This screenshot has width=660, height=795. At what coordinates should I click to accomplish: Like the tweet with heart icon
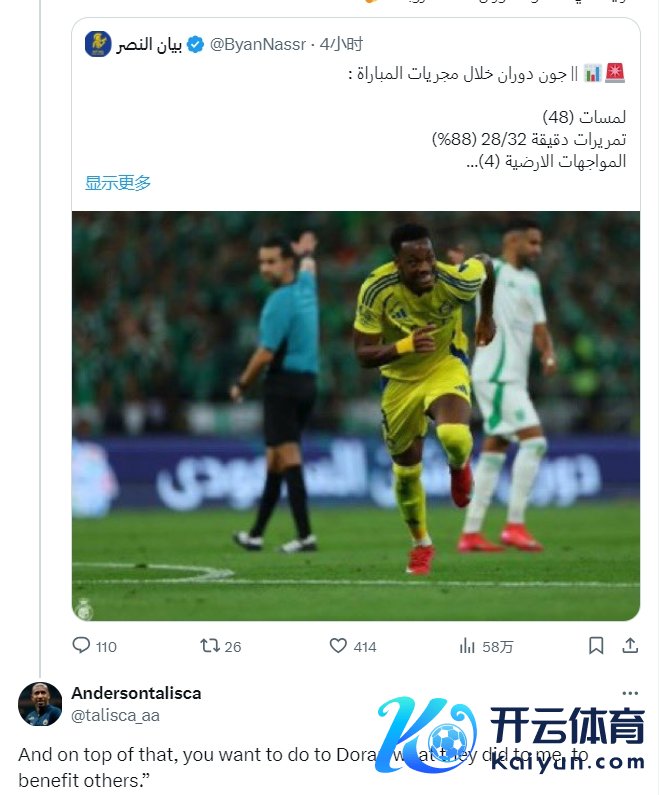click(338, 645)
